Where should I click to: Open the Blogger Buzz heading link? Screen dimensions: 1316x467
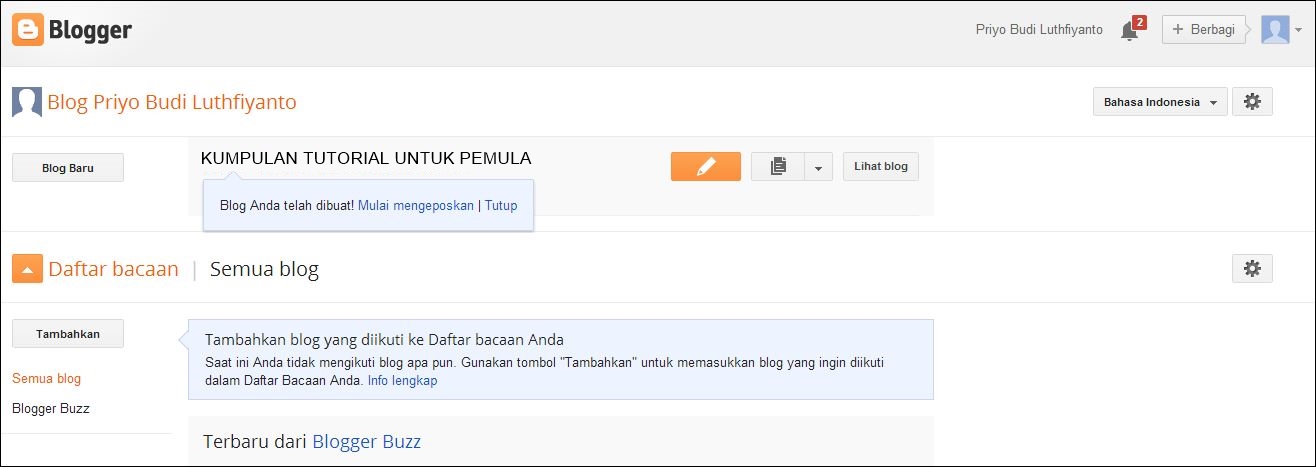[x=367, y=441]
